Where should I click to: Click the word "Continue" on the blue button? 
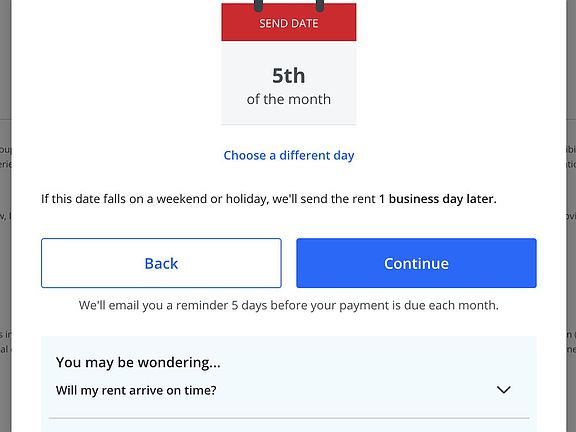tap(416, 263)
